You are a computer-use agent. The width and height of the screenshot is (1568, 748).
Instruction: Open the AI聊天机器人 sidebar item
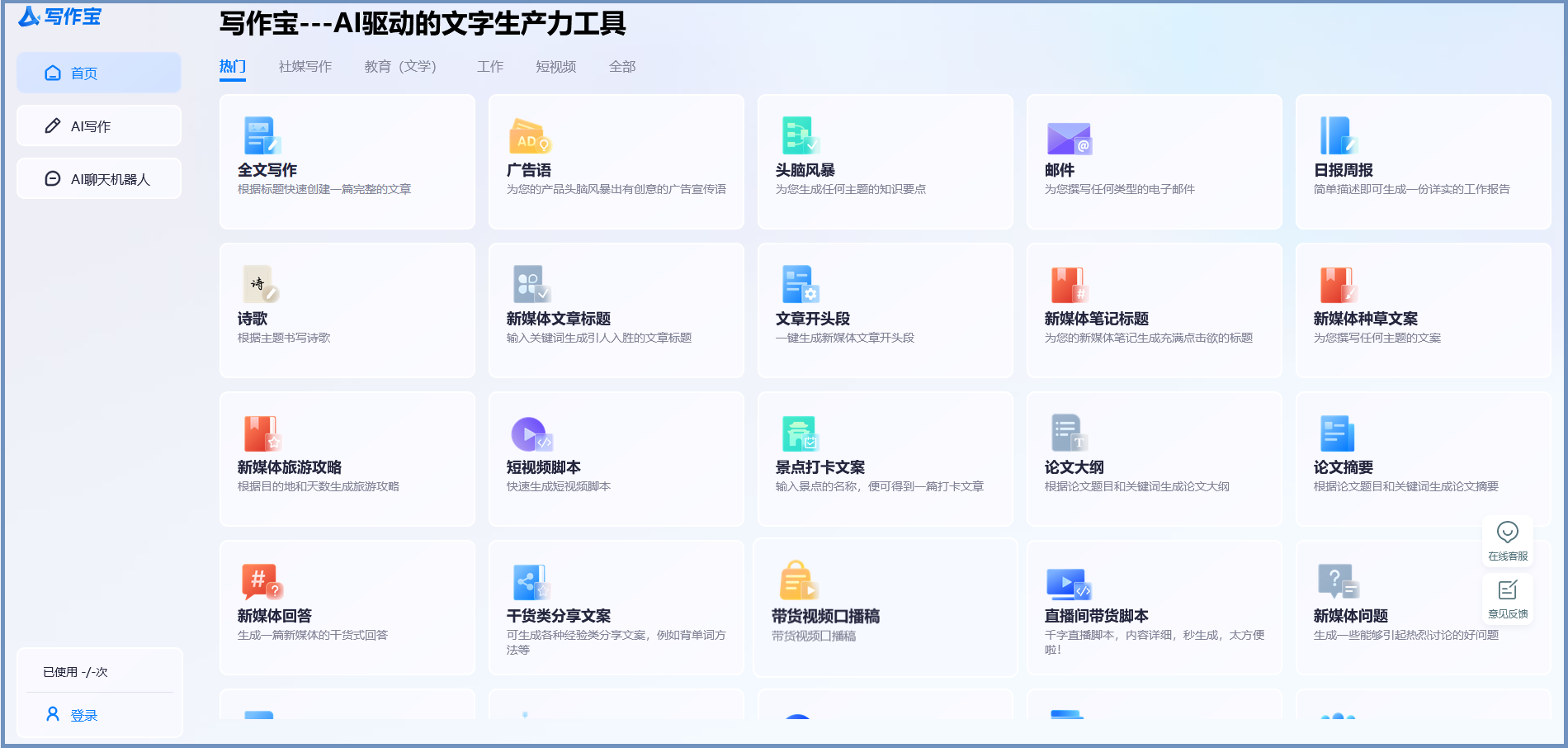99,178
